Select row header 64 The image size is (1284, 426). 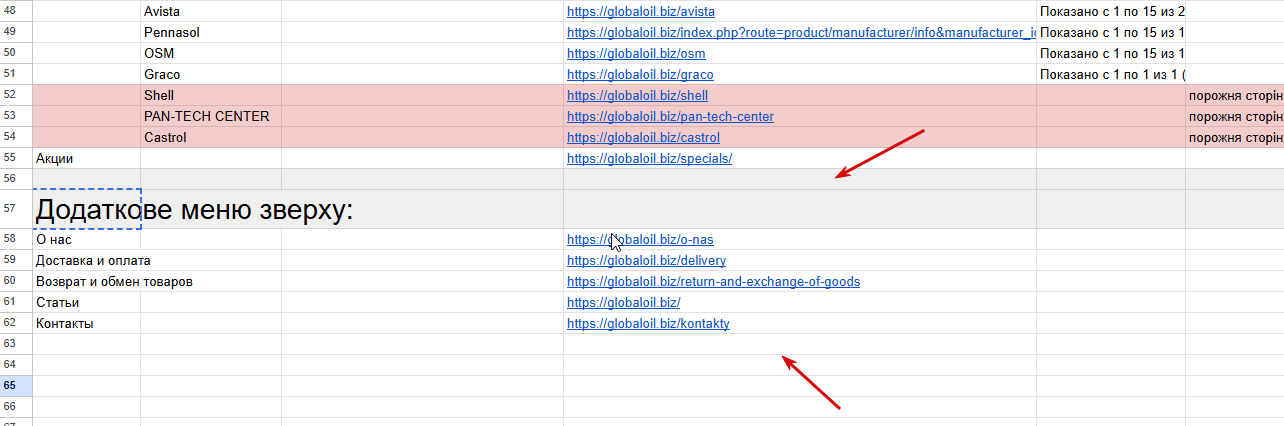coord(16,365)
